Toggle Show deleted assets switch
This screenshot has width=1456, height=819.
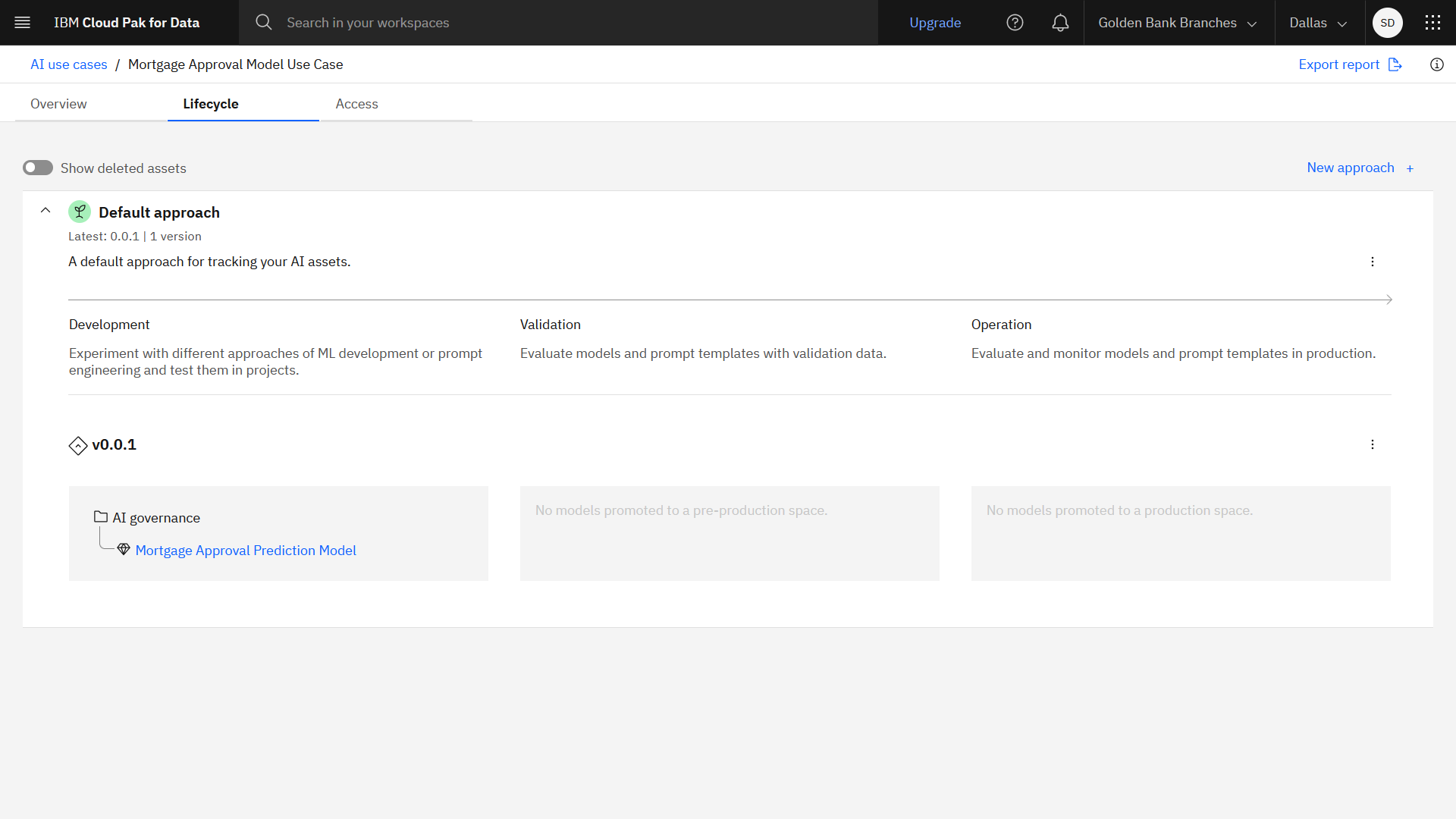(x=38, y=168)
